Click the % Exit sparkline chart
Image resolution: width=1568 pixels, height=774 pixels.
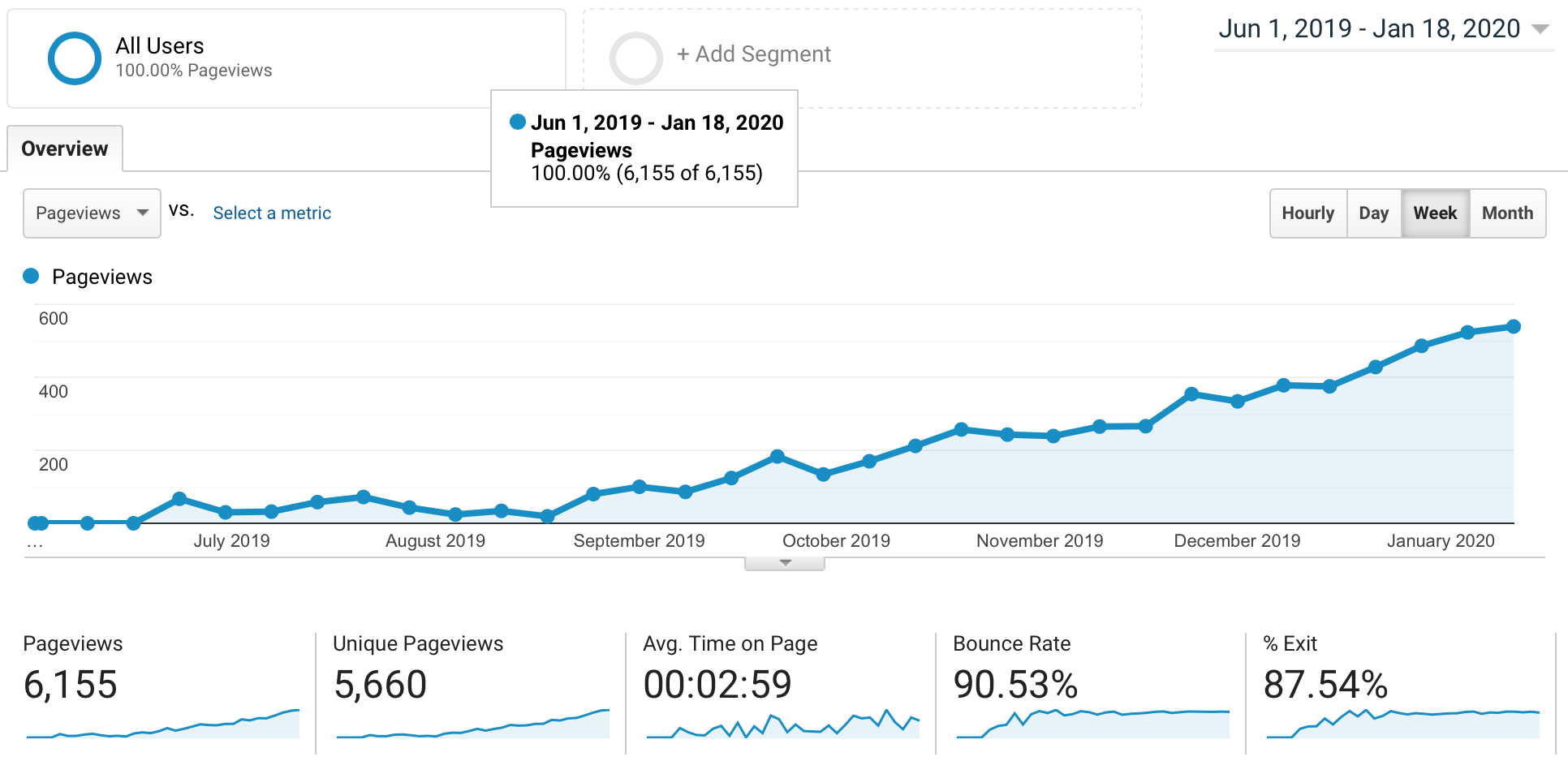tap(1402, 724)
